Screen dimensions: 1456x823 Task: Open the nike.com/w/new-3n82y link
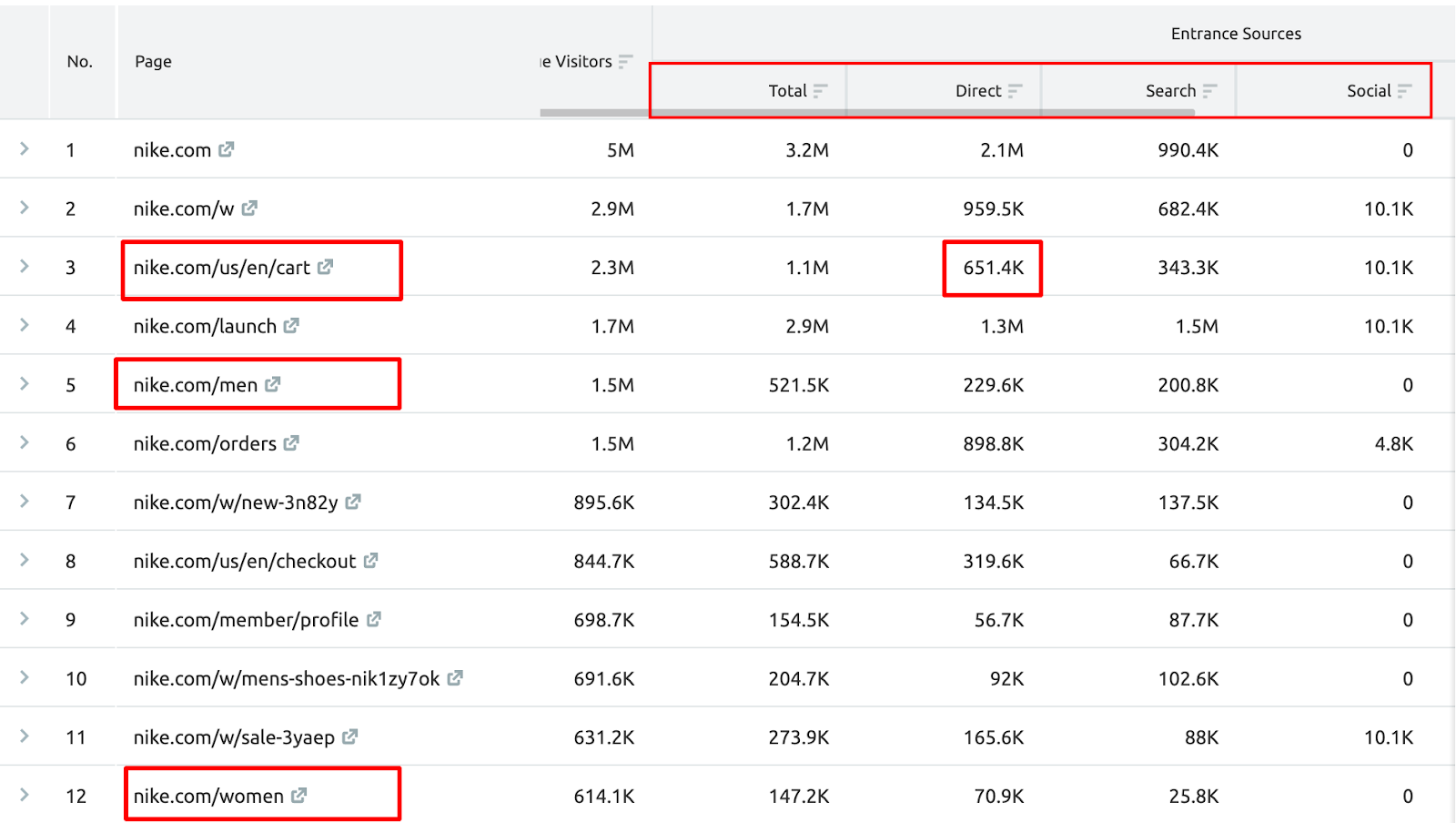point(236,503)
